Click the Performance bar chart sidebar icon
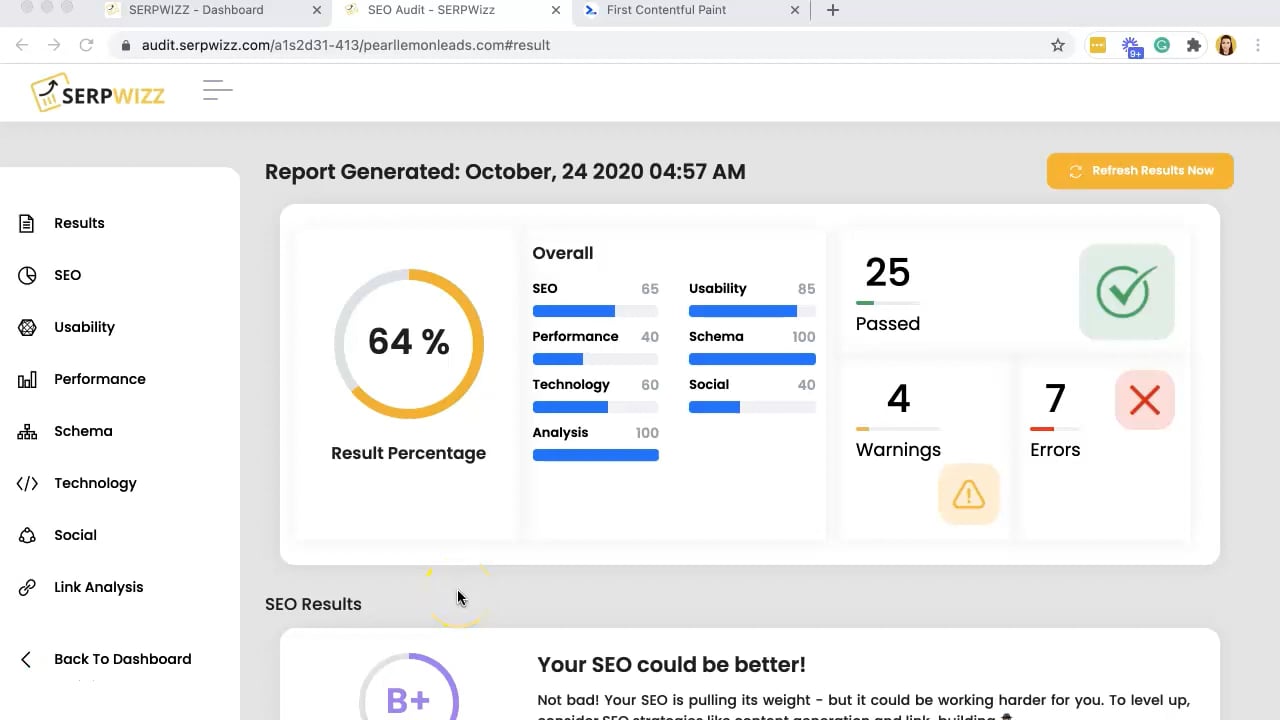The image size is (1280, 720). (27, 379)
